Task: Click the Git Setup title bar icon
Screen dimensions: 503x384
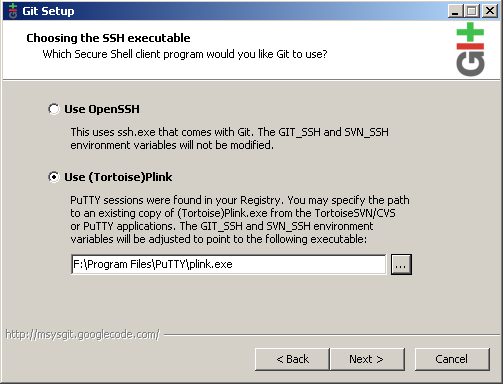Action: click(13, 11)
